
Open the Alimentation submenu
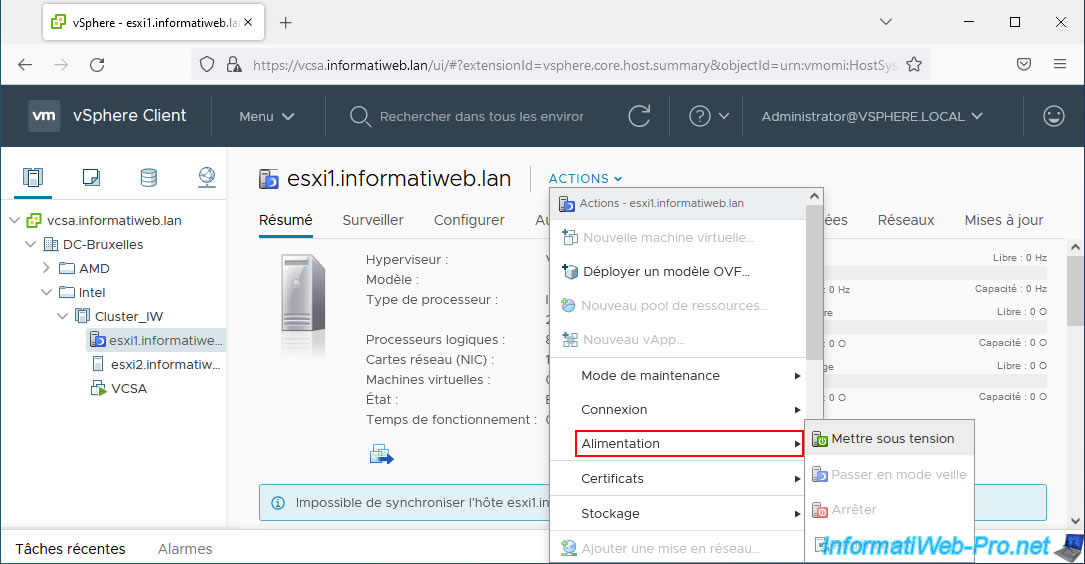(x=689, y=444)
